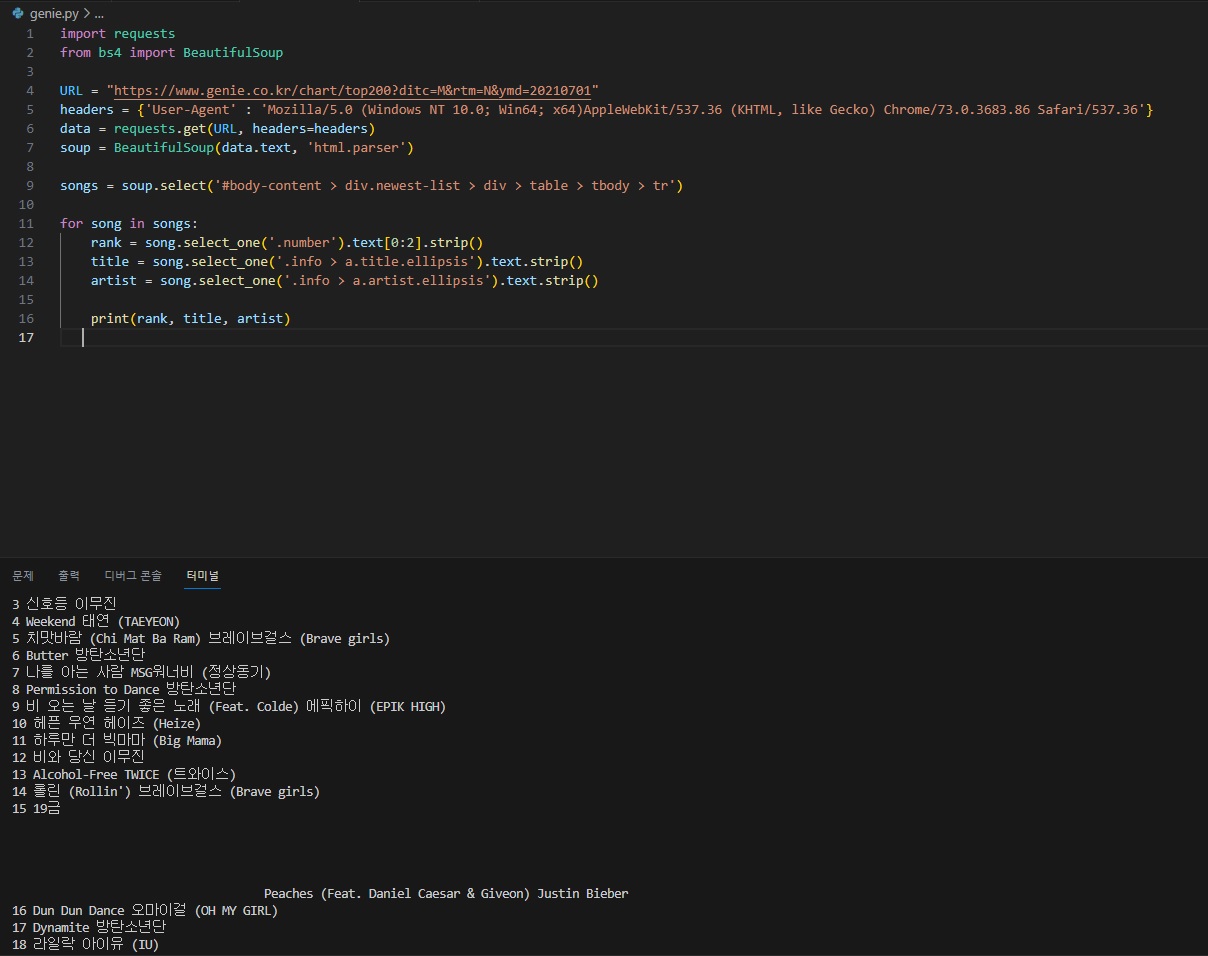Screen dimensions: 1208x956
Task: Select the 터미널 tab
Action: [x=202, y=576]
